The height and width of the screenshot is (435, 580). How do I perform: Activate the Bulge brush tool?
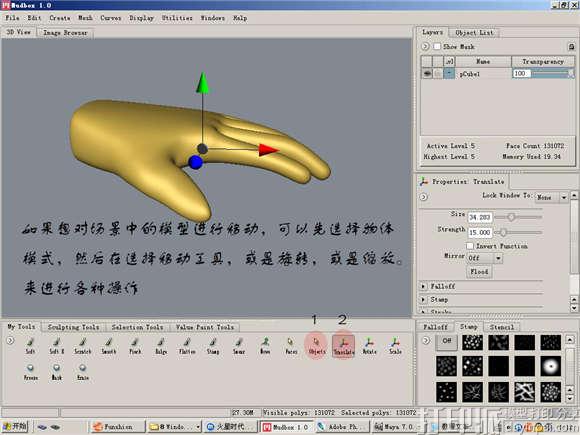tap(161, 346)
